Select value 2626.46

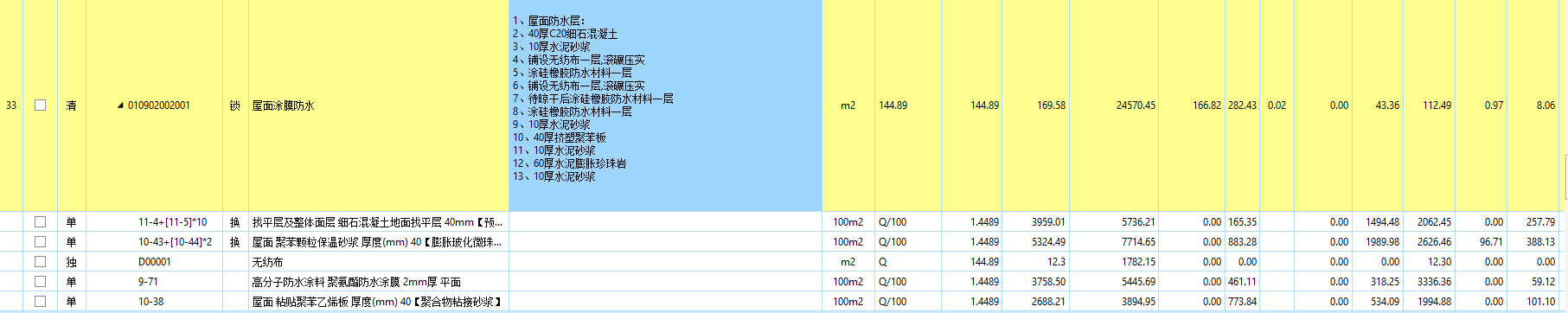(1434, 242)
